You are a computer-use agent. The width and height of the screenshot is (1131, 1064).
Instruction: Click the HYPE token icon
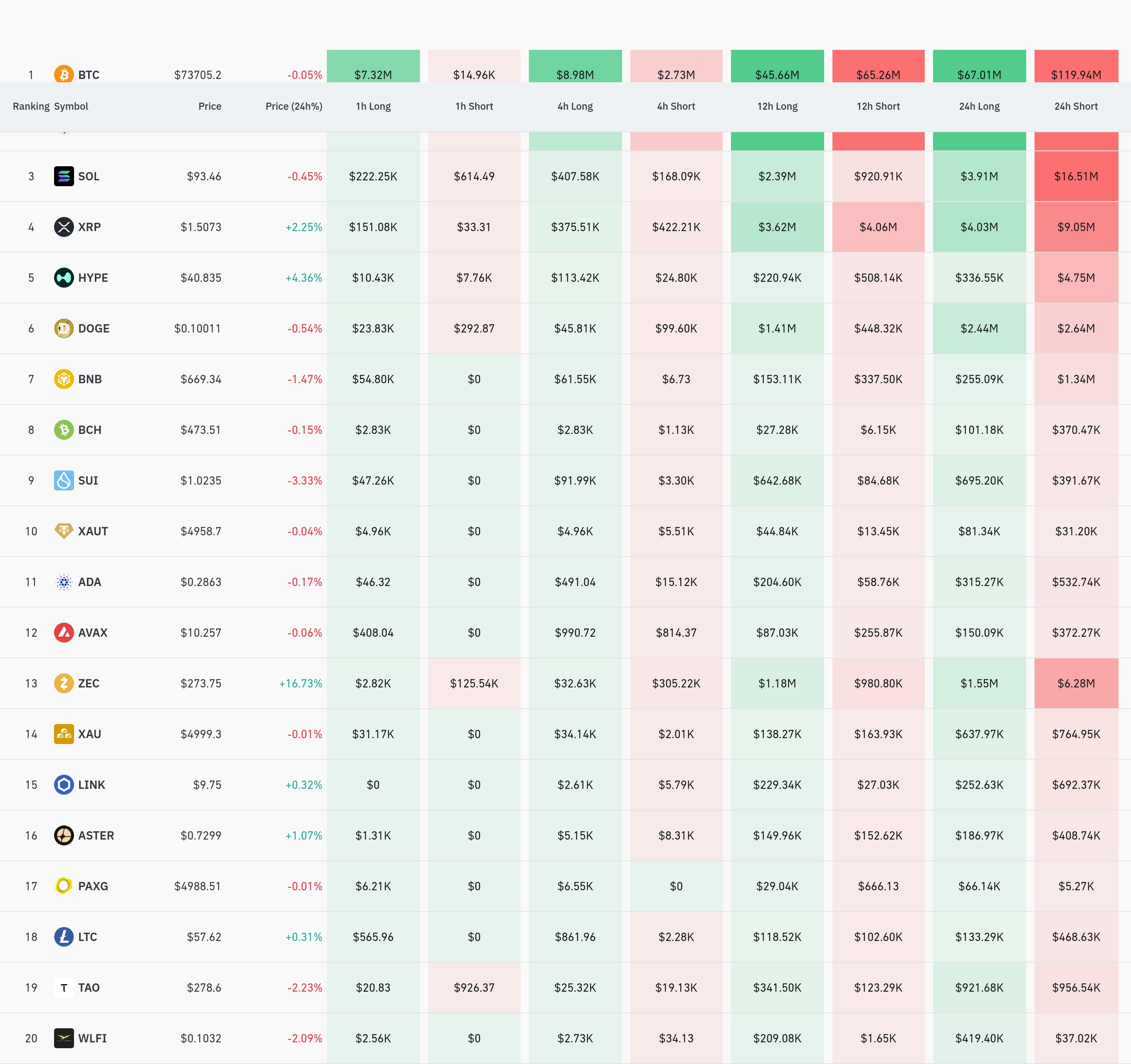click(x=64, y=278)
